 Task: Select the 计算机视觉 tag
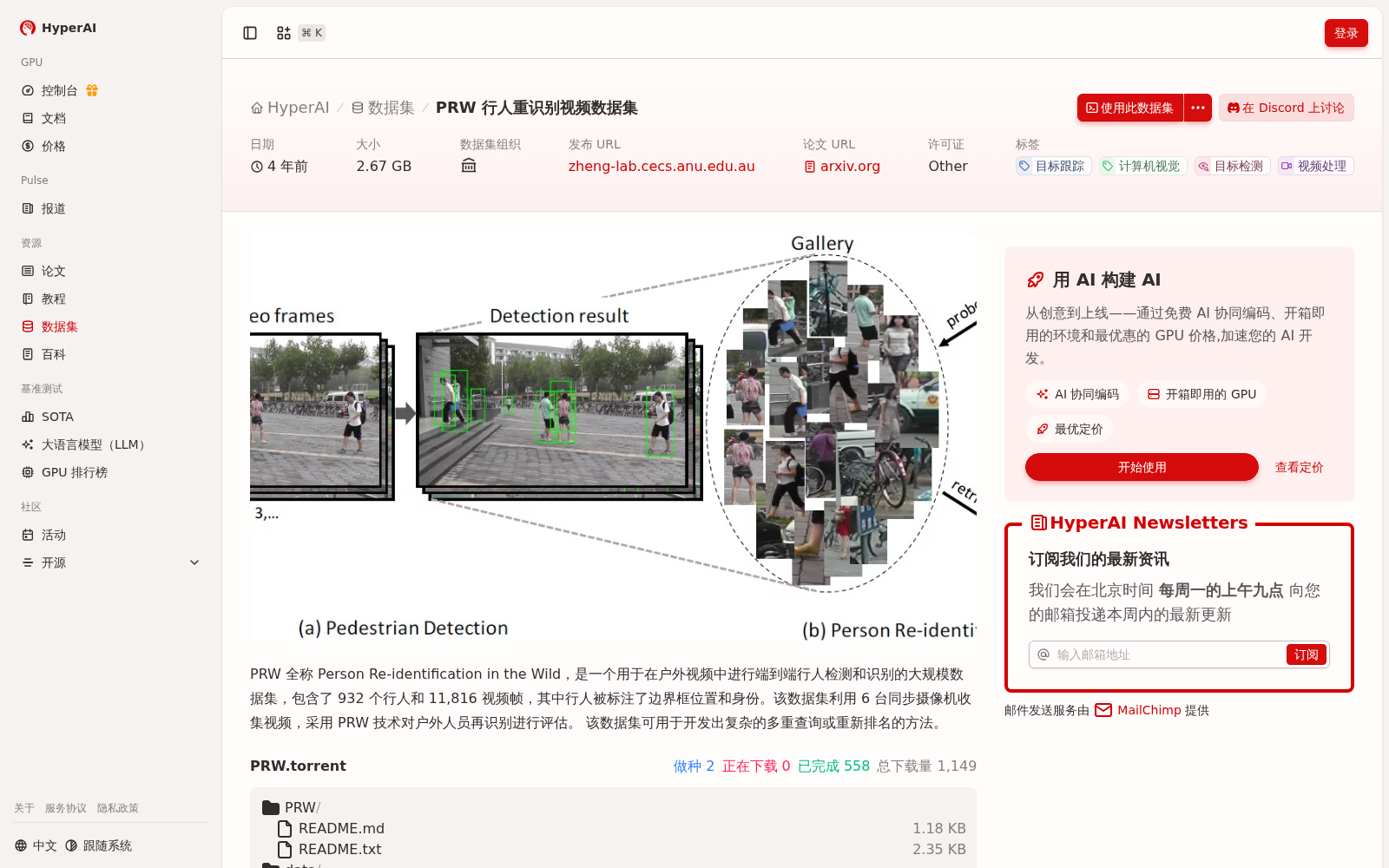(1142, 166)
